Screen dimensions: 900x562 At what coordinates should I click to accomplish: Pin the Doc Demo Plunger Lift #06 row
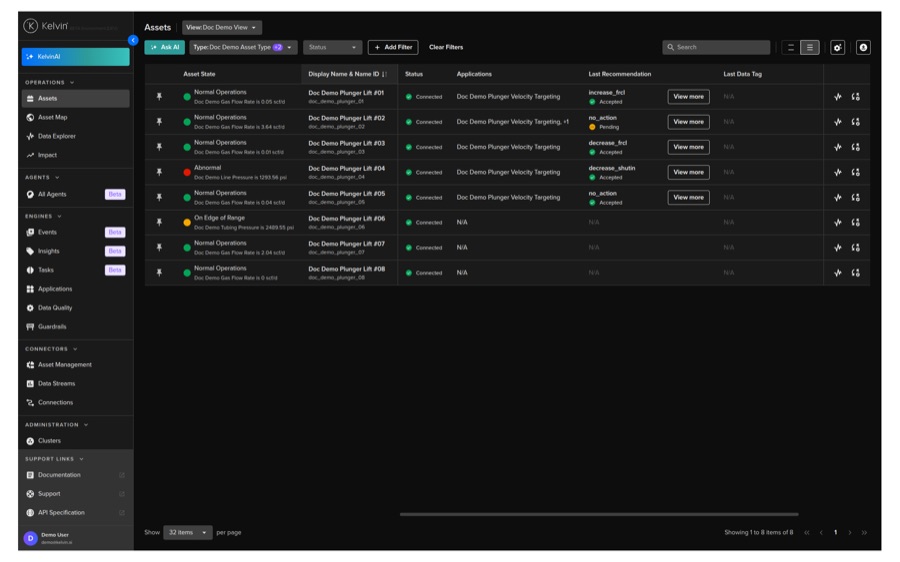pos(160,223)
